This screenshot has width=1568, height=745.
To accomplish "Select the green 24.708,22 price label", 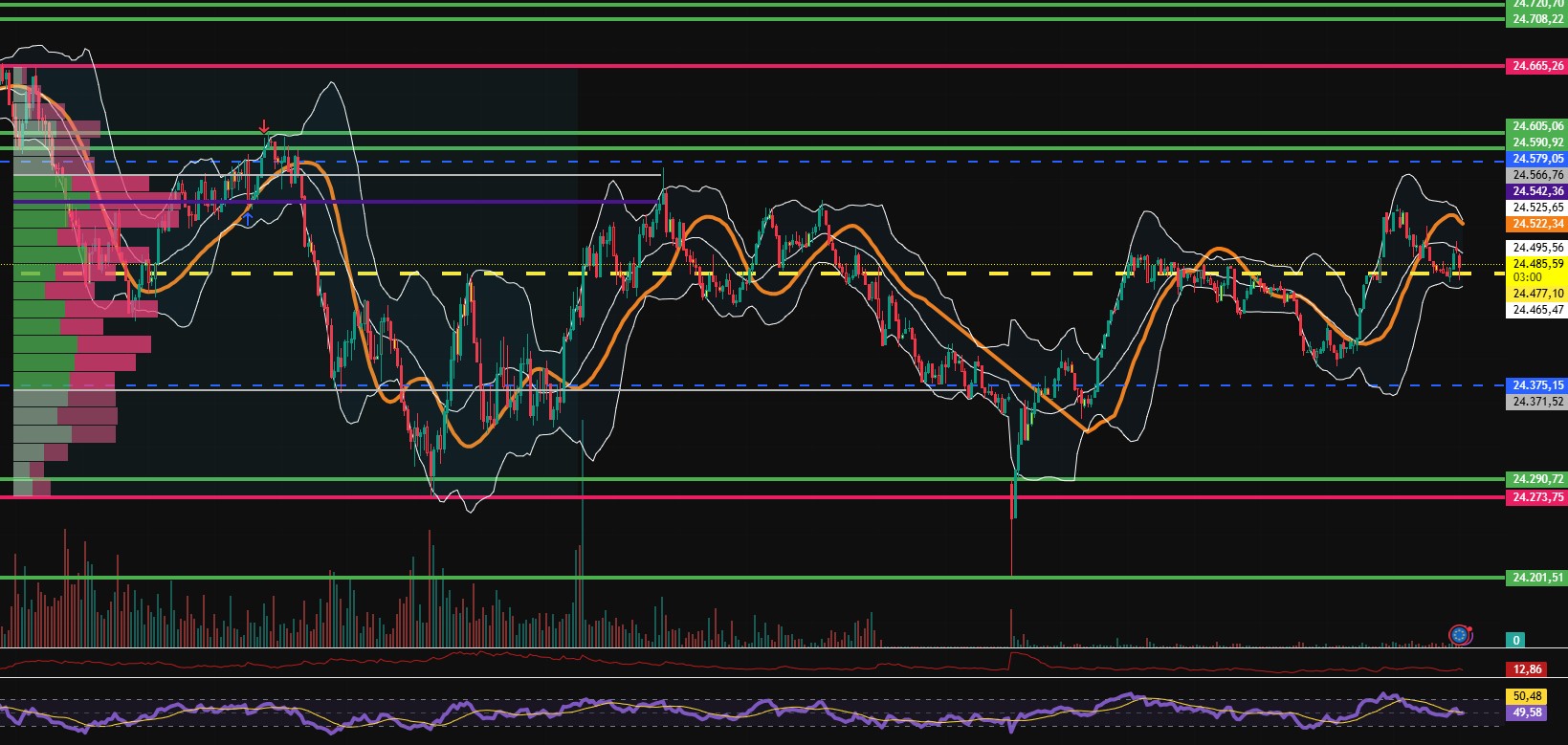I will (1536, 19).
